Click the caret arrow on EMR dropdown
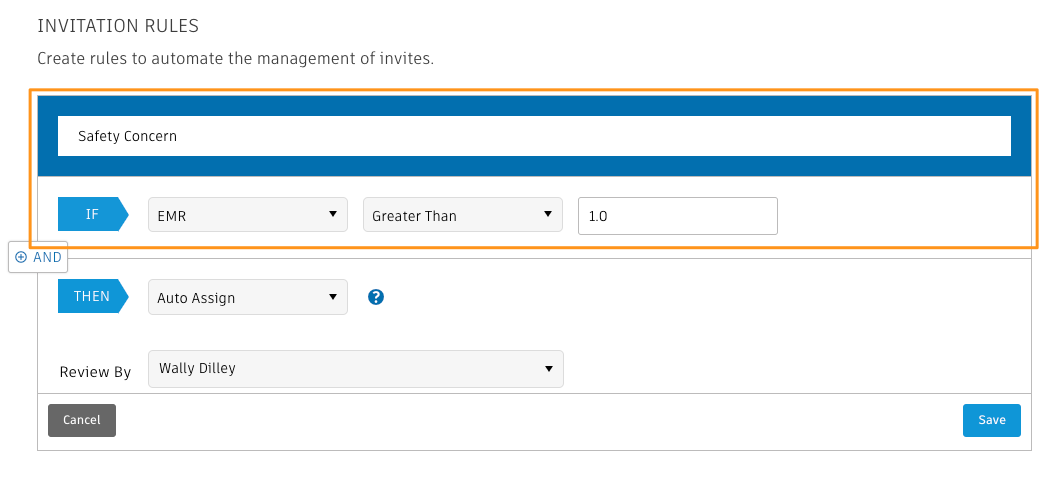 pos(333,214)
